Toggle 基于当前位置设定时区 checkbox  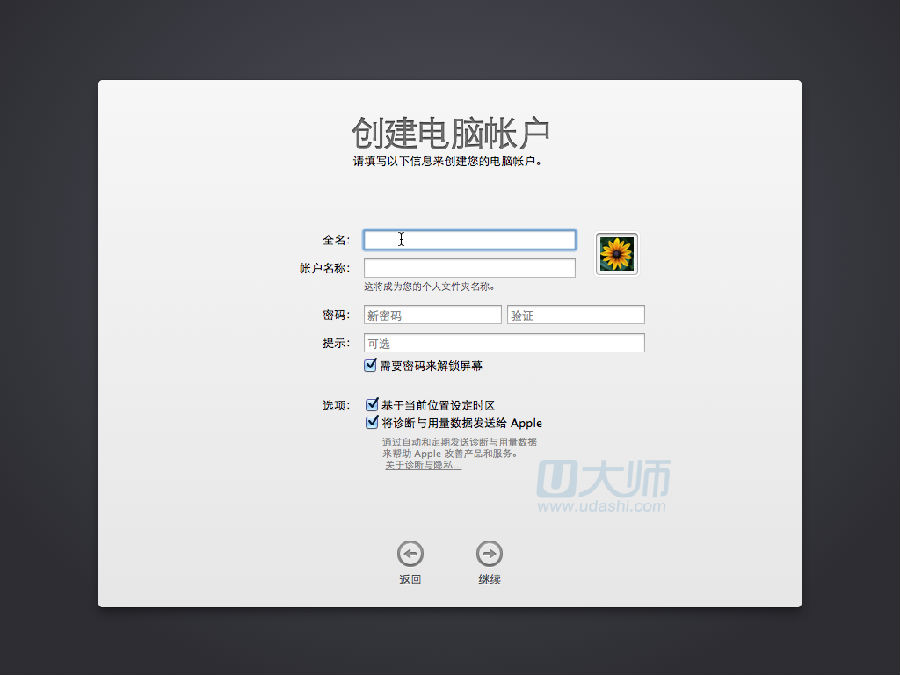point(371,405)
